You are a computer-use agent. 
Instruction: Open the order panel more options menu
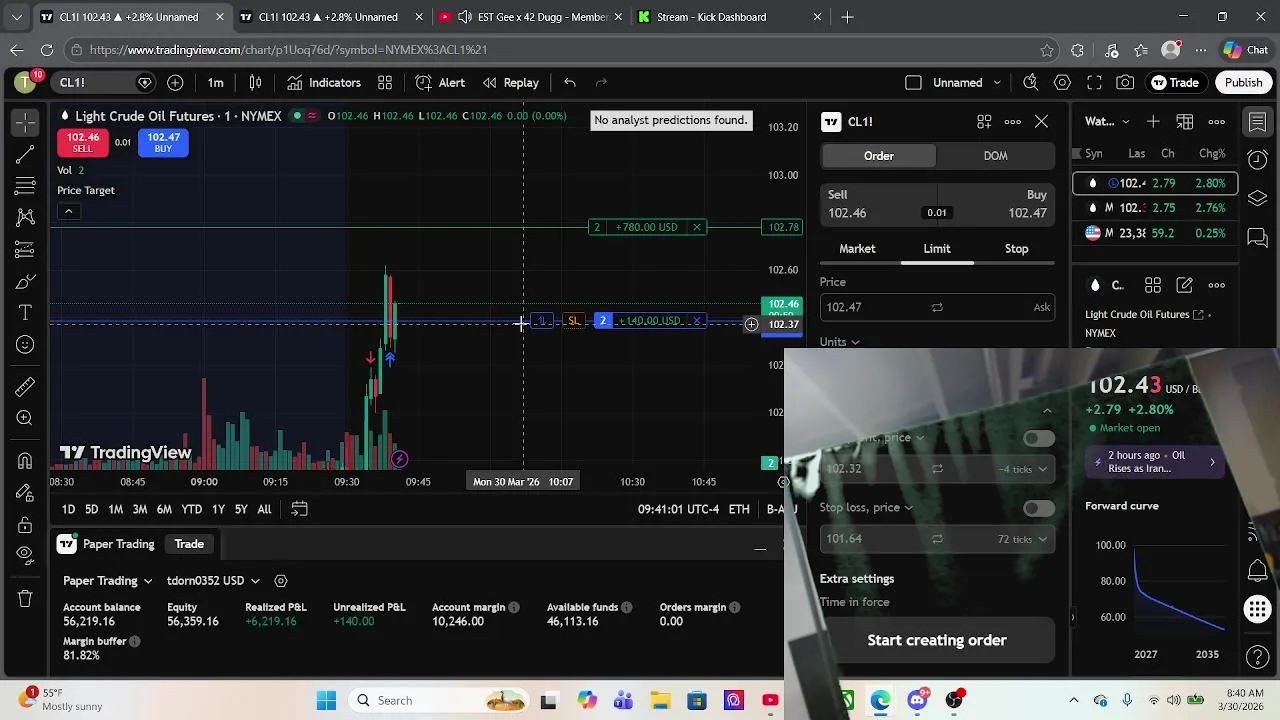tap(1013, 122)
